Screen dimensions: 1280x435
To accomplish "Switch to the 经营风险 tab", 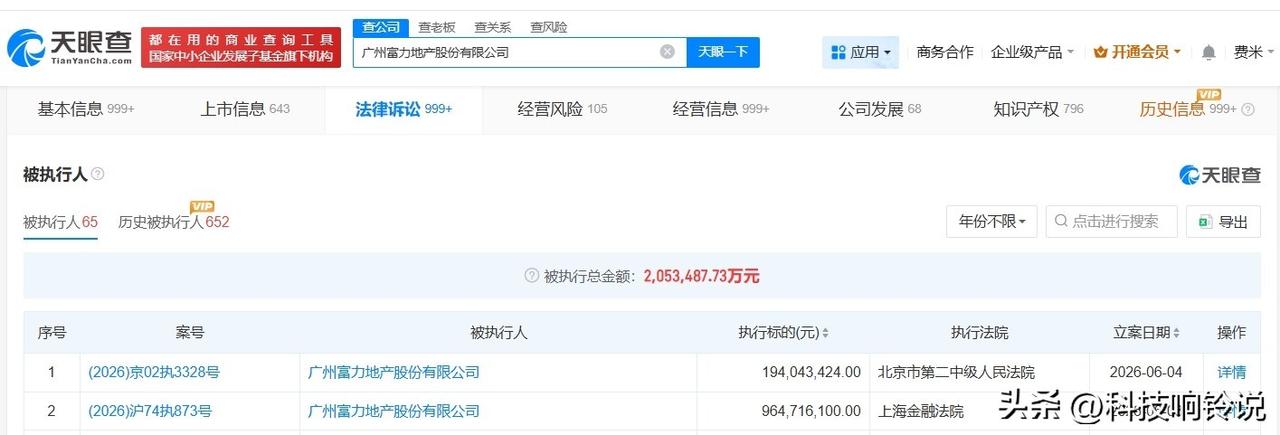I will (x=562, y=109).
